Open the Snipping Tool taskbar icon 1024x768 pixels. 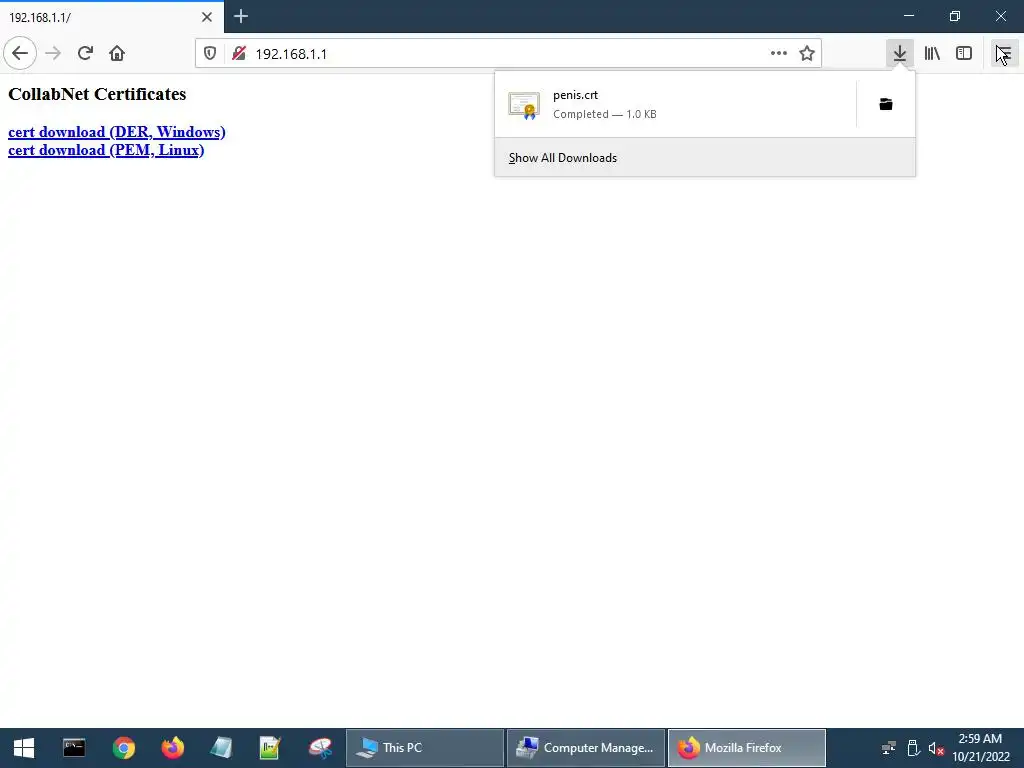(321, 748)
